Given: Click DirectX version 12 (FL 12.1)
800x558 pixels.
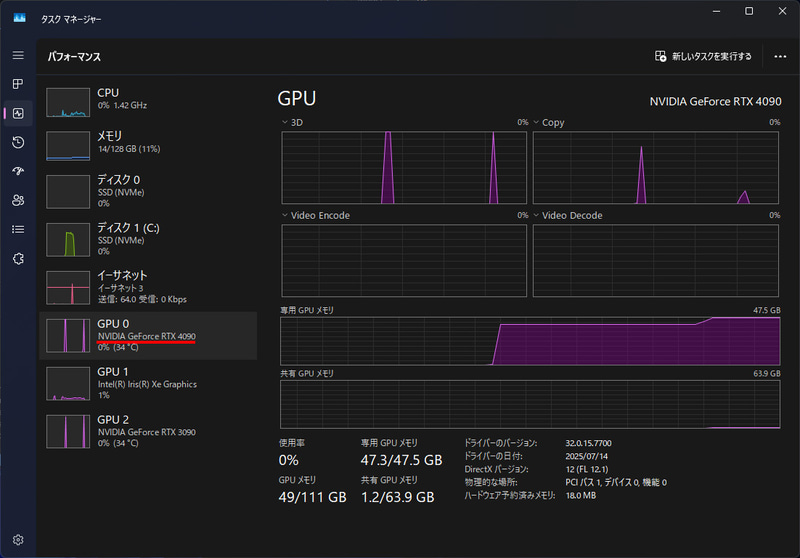Looking at the screenshot, I should click(x=587, y=469).
